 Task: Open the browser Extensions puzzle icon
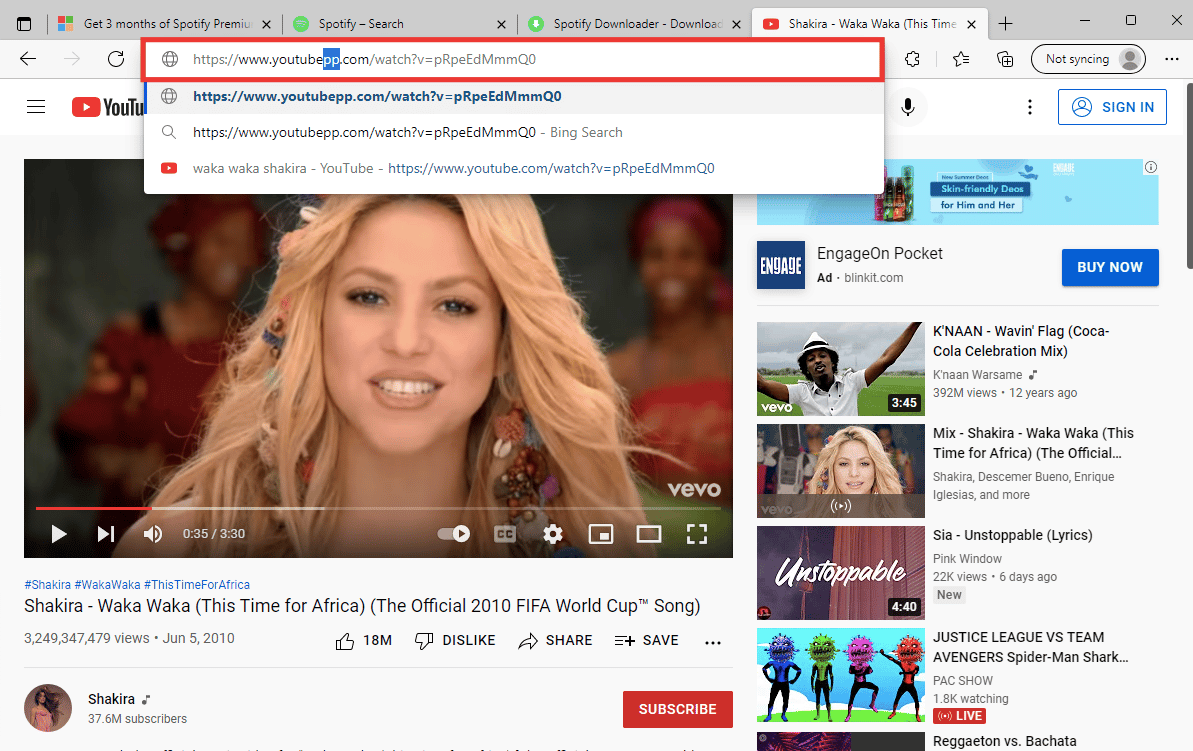pos(912,59)
